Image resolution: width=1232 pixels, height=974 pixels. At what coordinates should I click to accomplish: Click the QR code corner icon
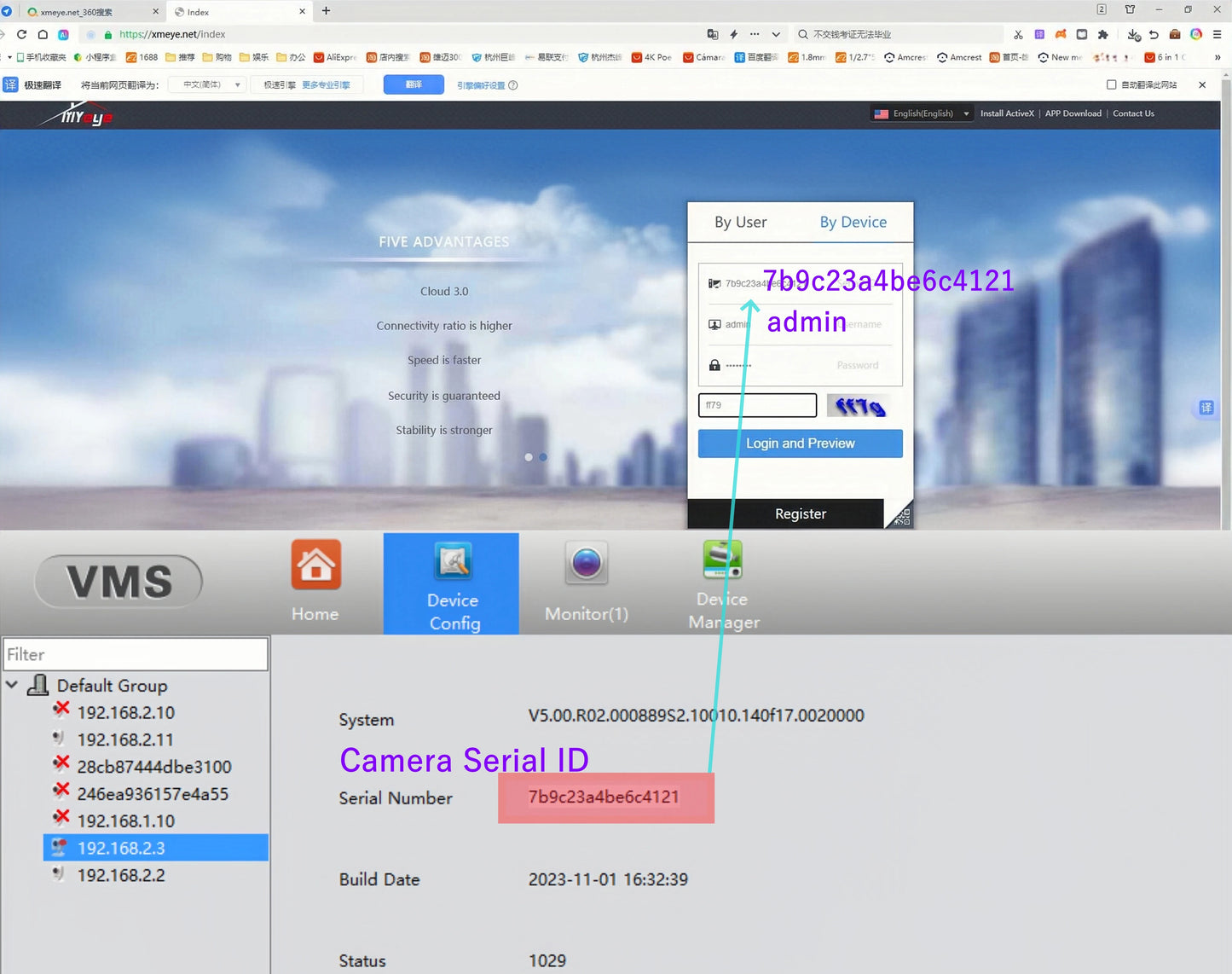(901, 515)
